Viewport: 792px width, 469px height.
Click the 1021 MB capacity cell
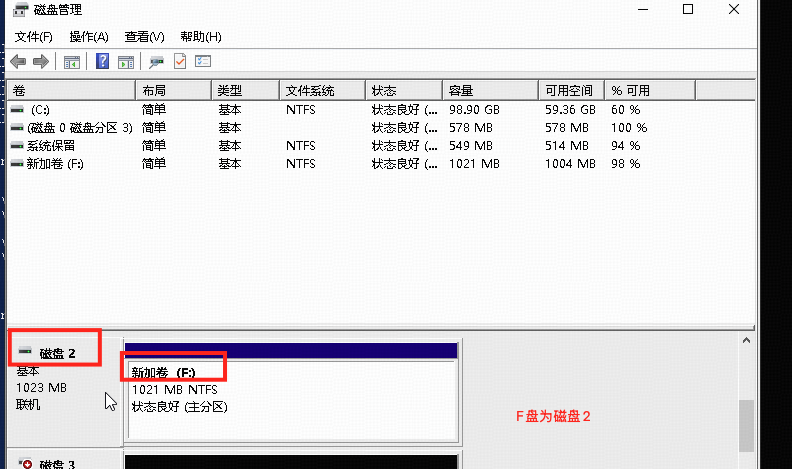(x=474, y=164)
